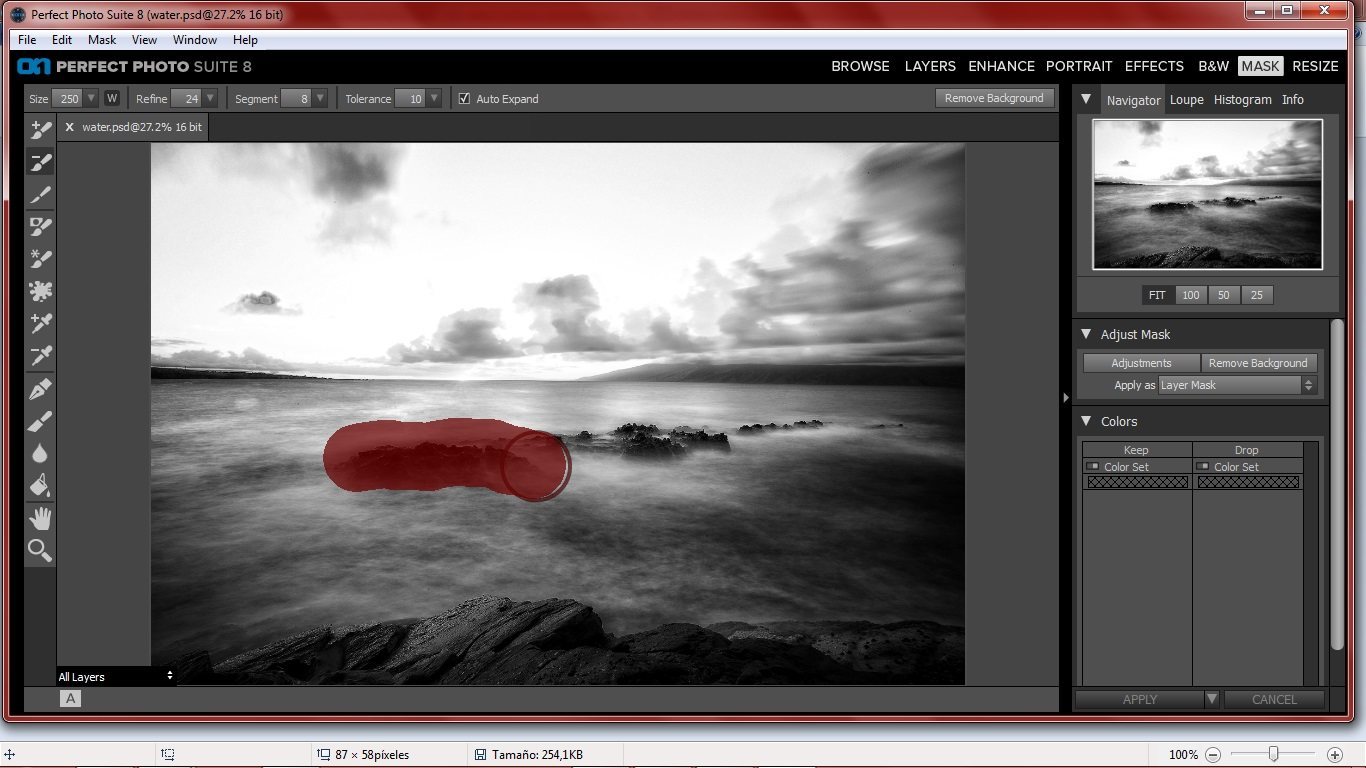Pick the Keep color eyedropper tool
Image resolution: width=1366 pixels, height=768 pixels.
coord(40,322)
